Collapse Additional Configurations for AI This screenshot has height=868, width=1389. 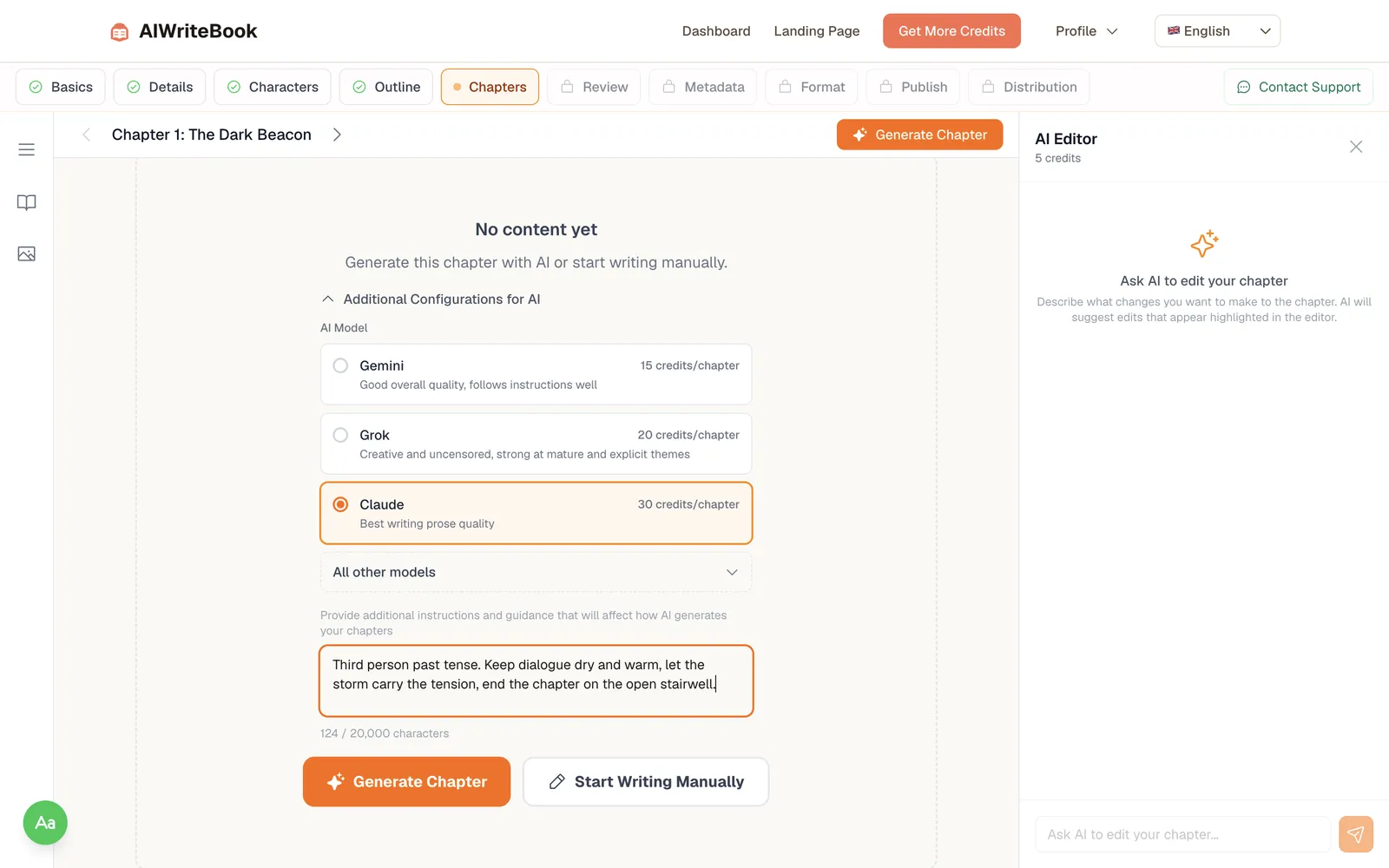click(431, 299)
